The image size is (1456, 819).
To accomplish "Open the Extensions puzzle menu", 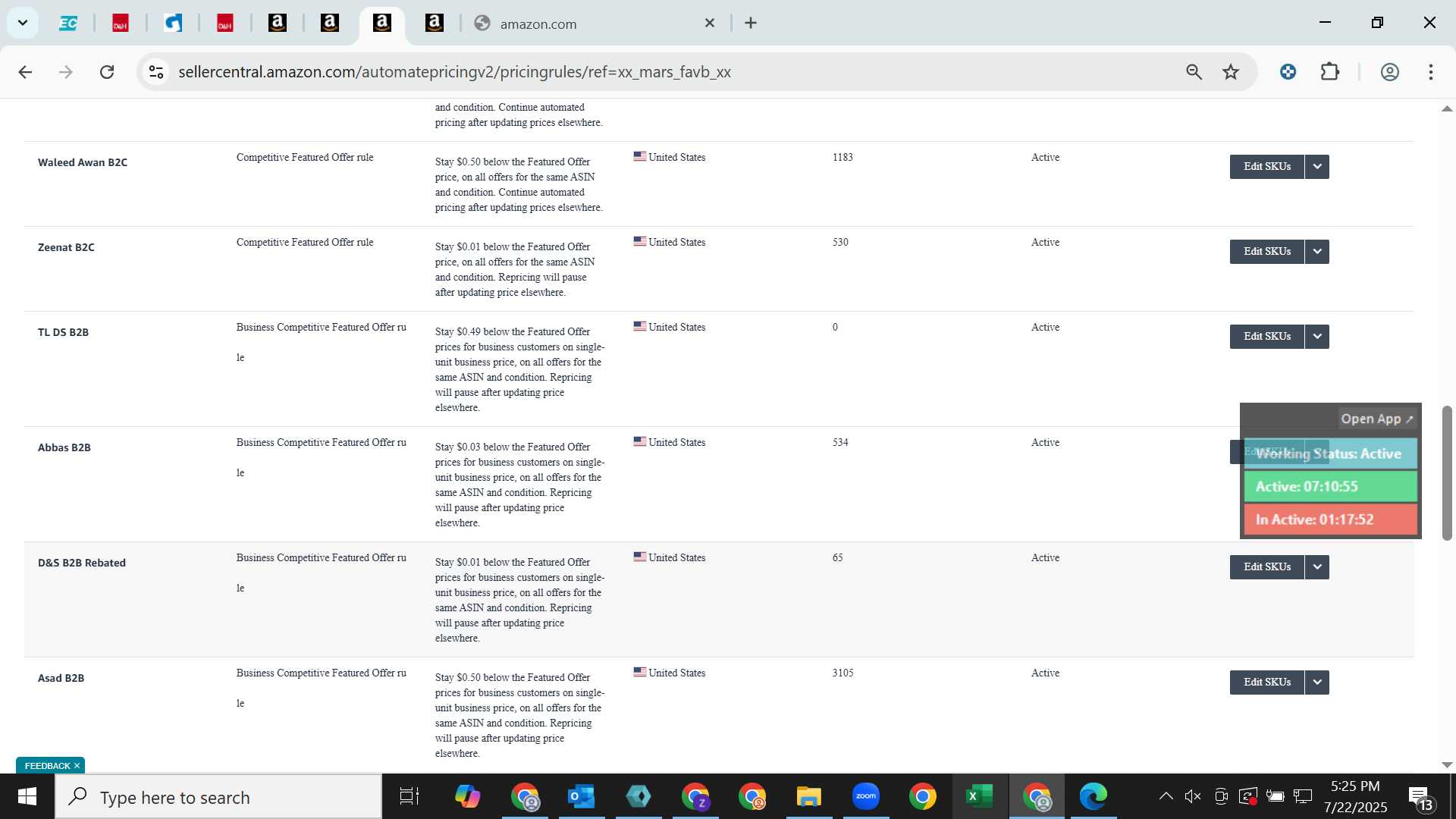I will (x=1330, y=72).
